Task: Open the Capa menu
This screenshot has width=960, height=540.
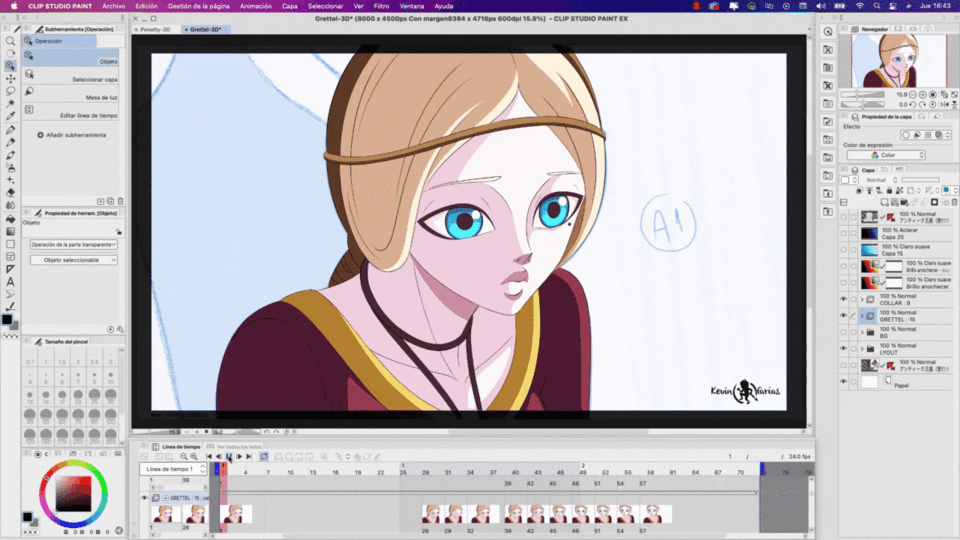Action: (x=290, y=6)
